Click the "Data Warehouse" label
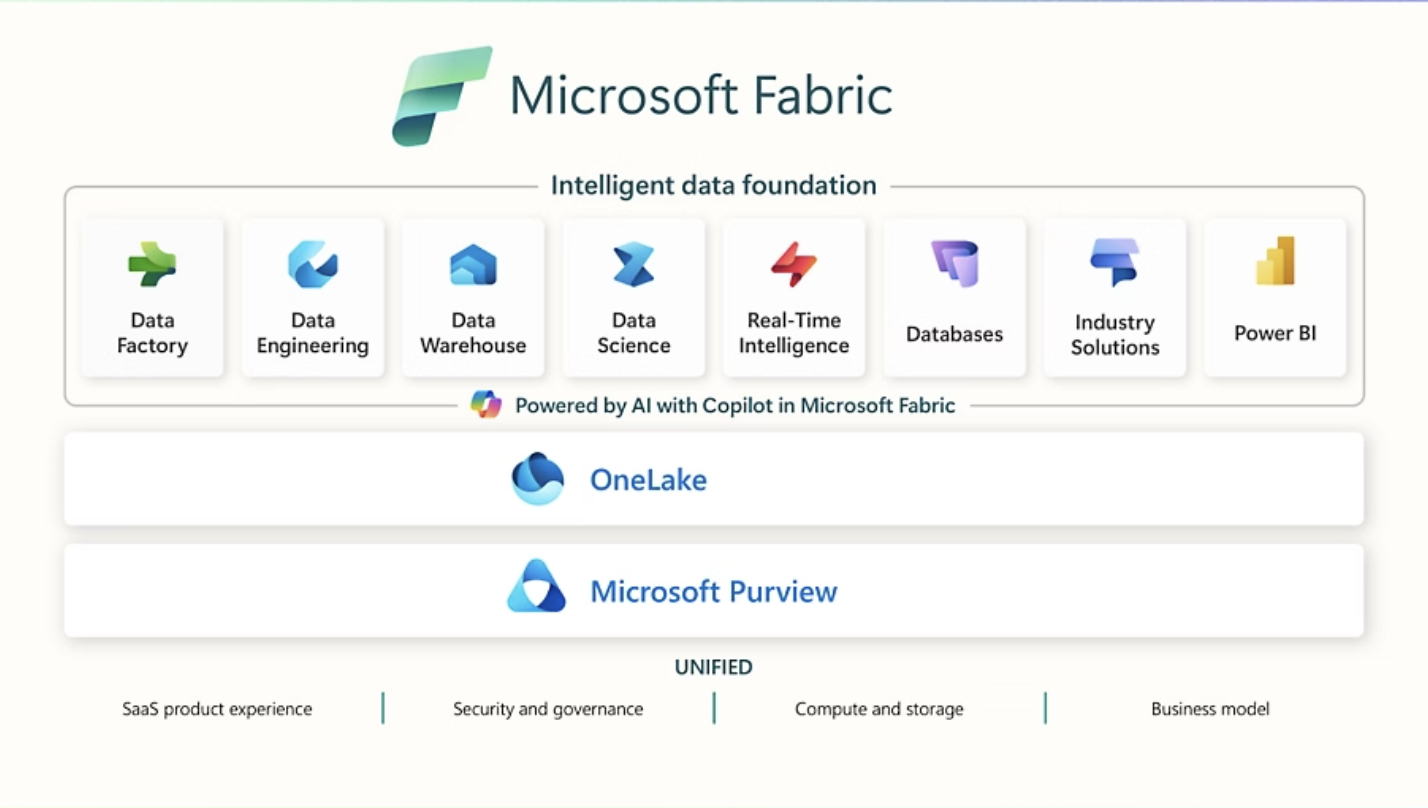 tap(473, 333)
